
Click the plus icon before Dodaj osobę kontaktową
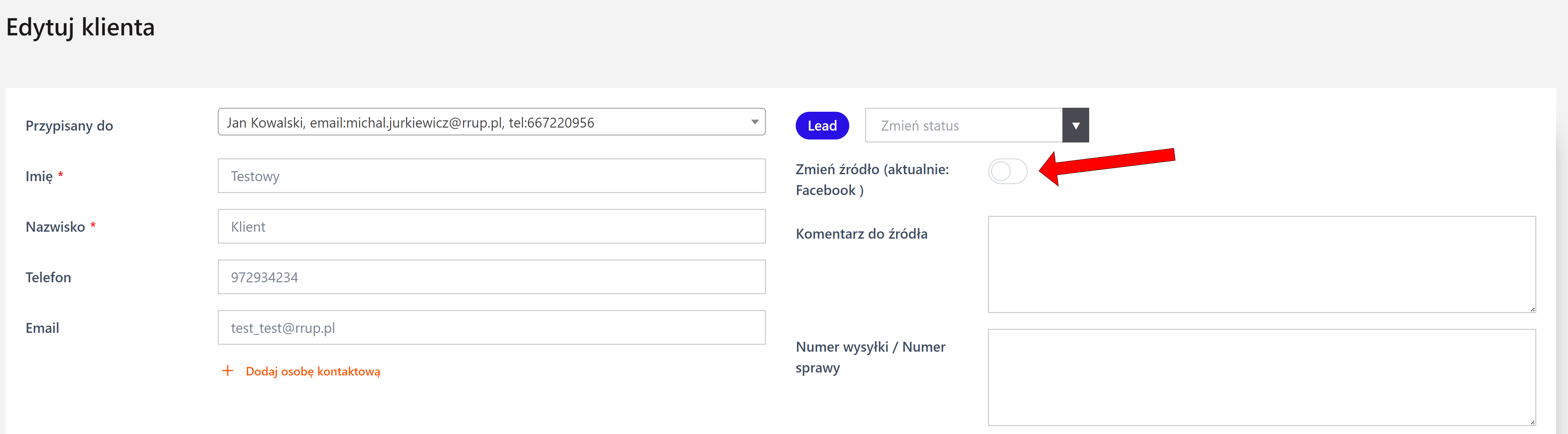[x=228, y=371]
